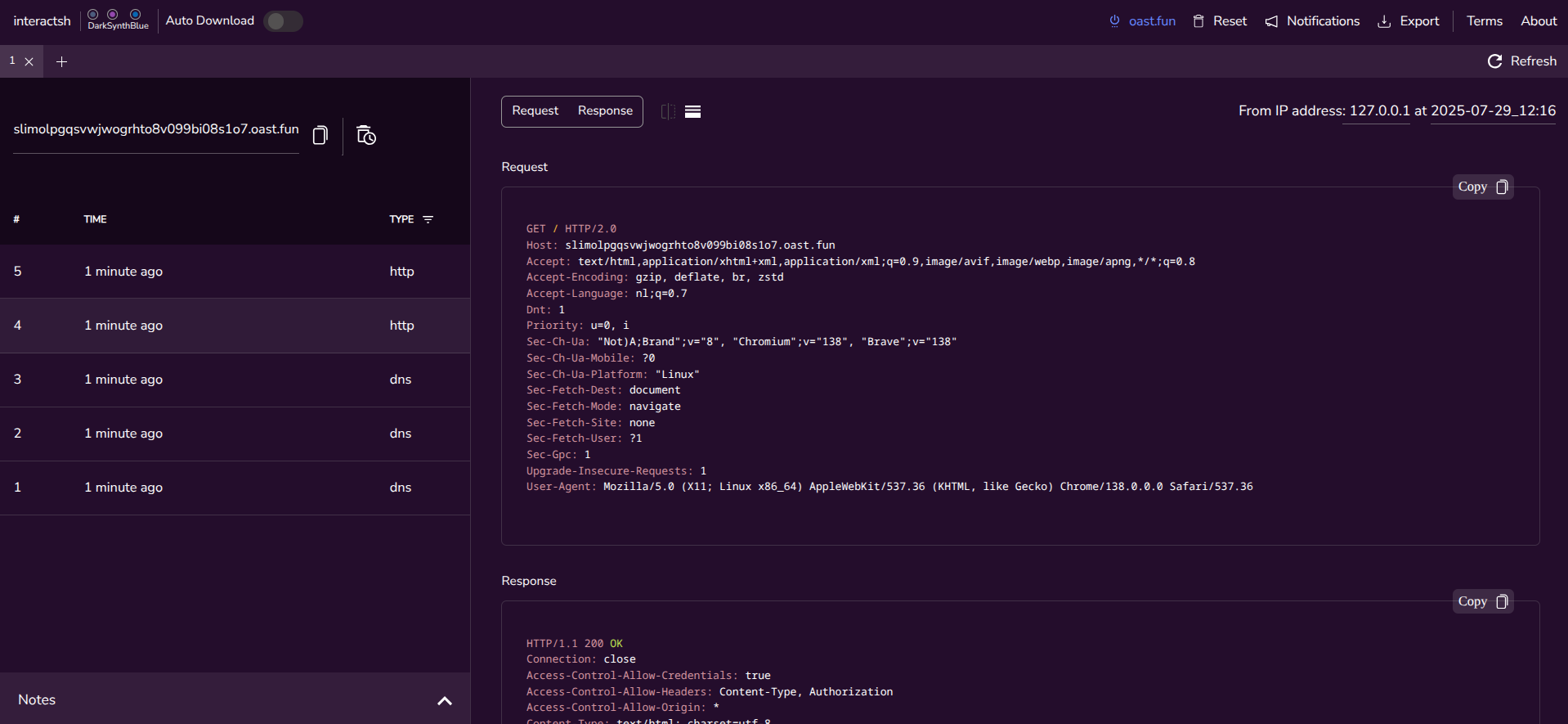Click the Sec-Ch-Ua-Platform "Linux" line
This screenshot has width=1568, height=724.
[x=612, y=375]
